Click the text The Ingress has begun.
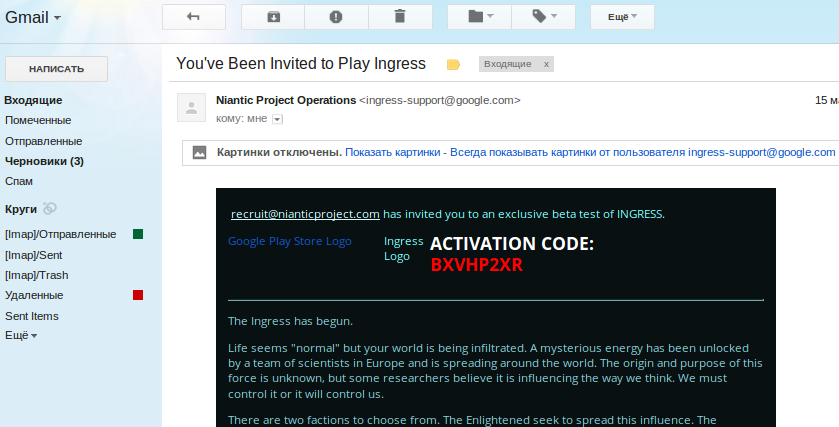This screenshot has width=839, height=427. coord(290,322)
